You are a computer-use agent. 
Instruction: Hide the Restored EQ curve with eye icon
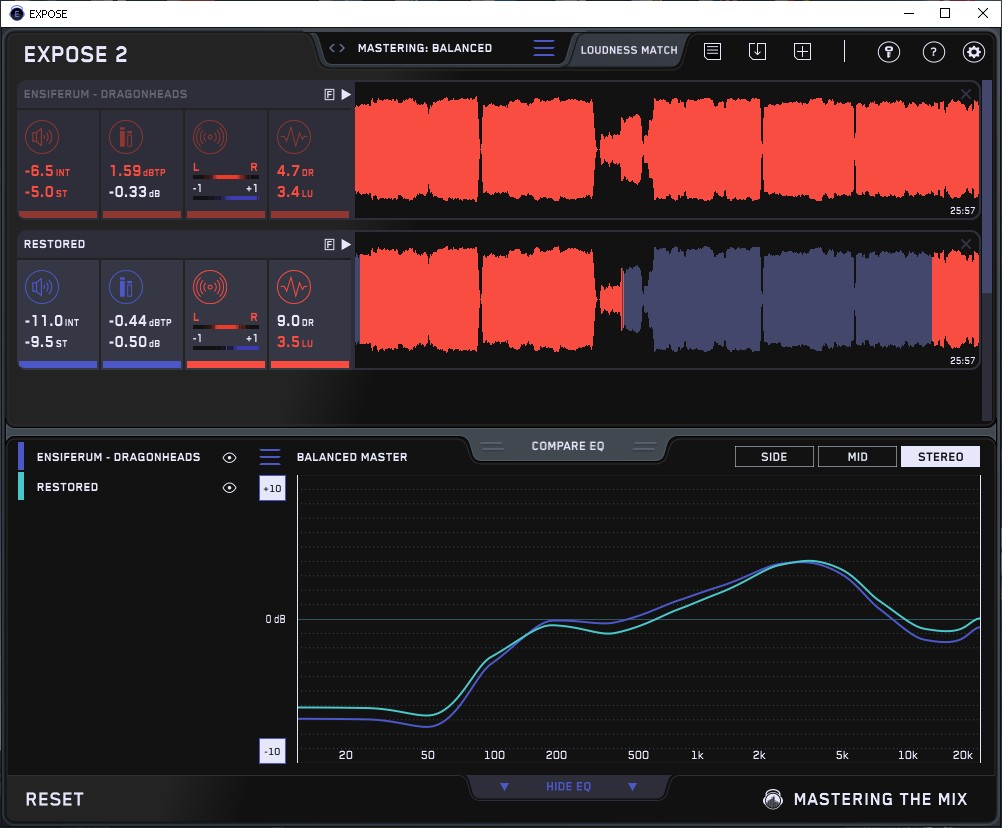[x=230, y=487]
